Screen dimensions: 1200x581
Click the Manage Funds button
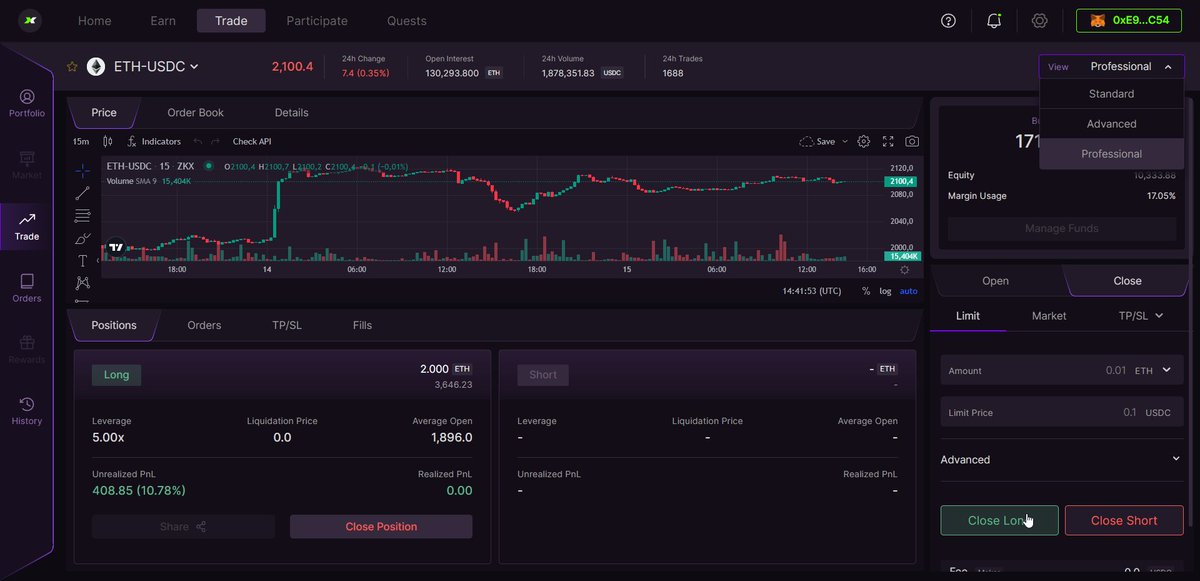point(1062,229)
